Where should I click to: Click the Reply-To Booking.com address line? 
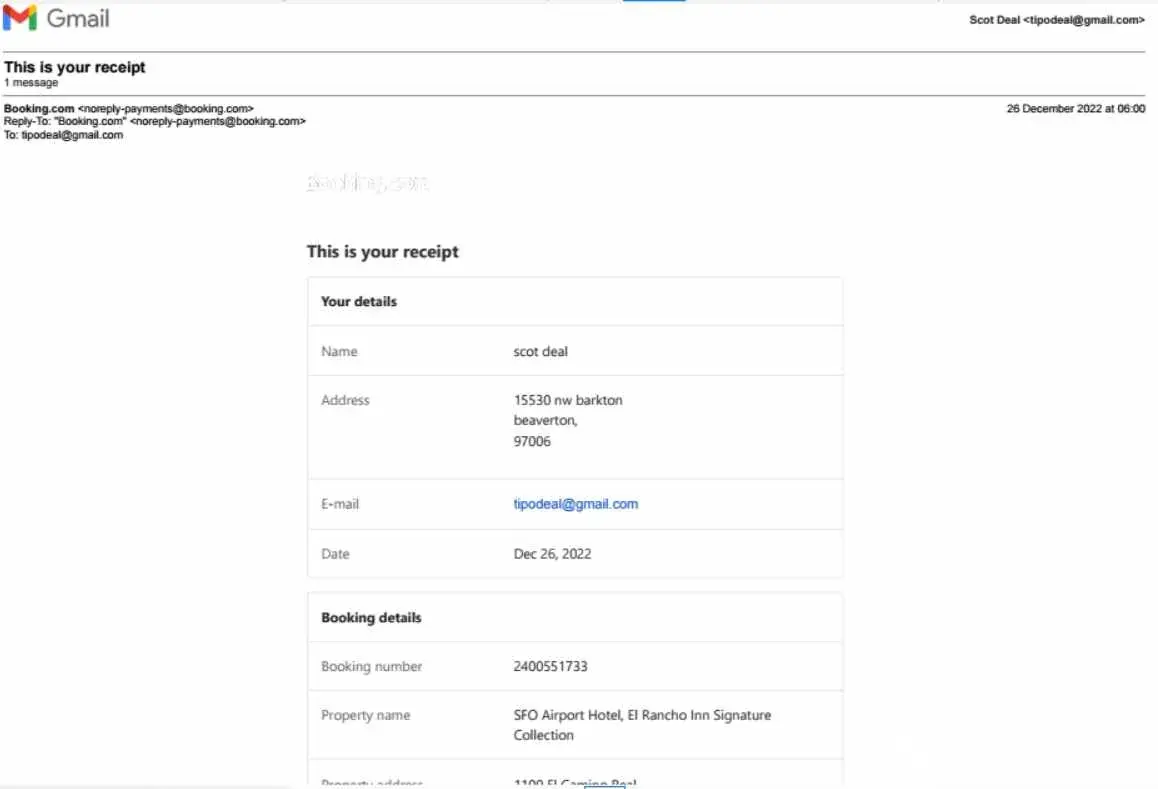pyautogui.click(x=155, y=121)
